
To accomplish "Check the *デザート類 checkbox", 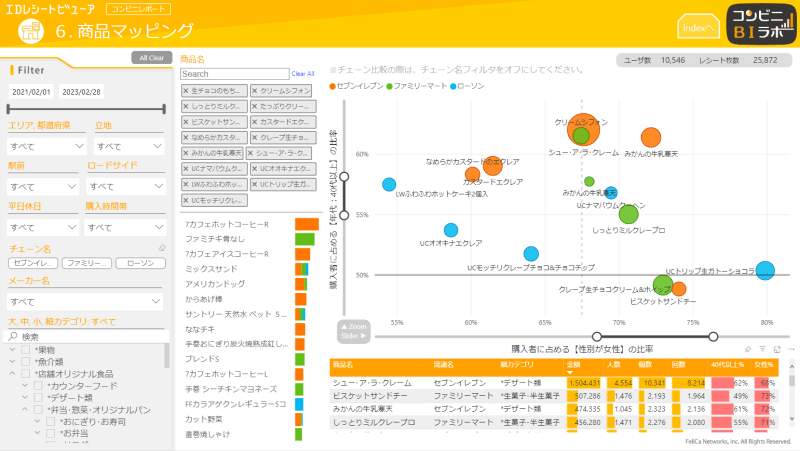I will 38,397.
